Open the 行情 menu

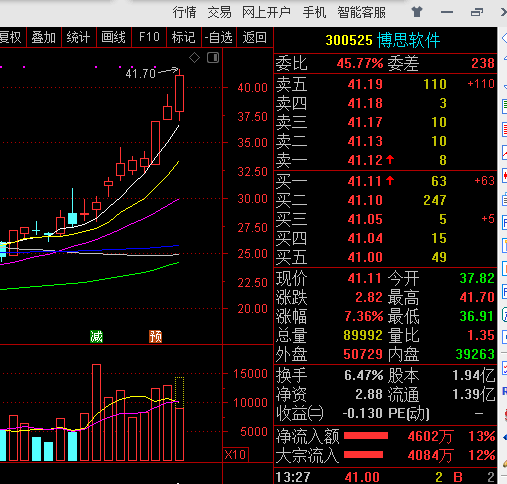point(184,12)
